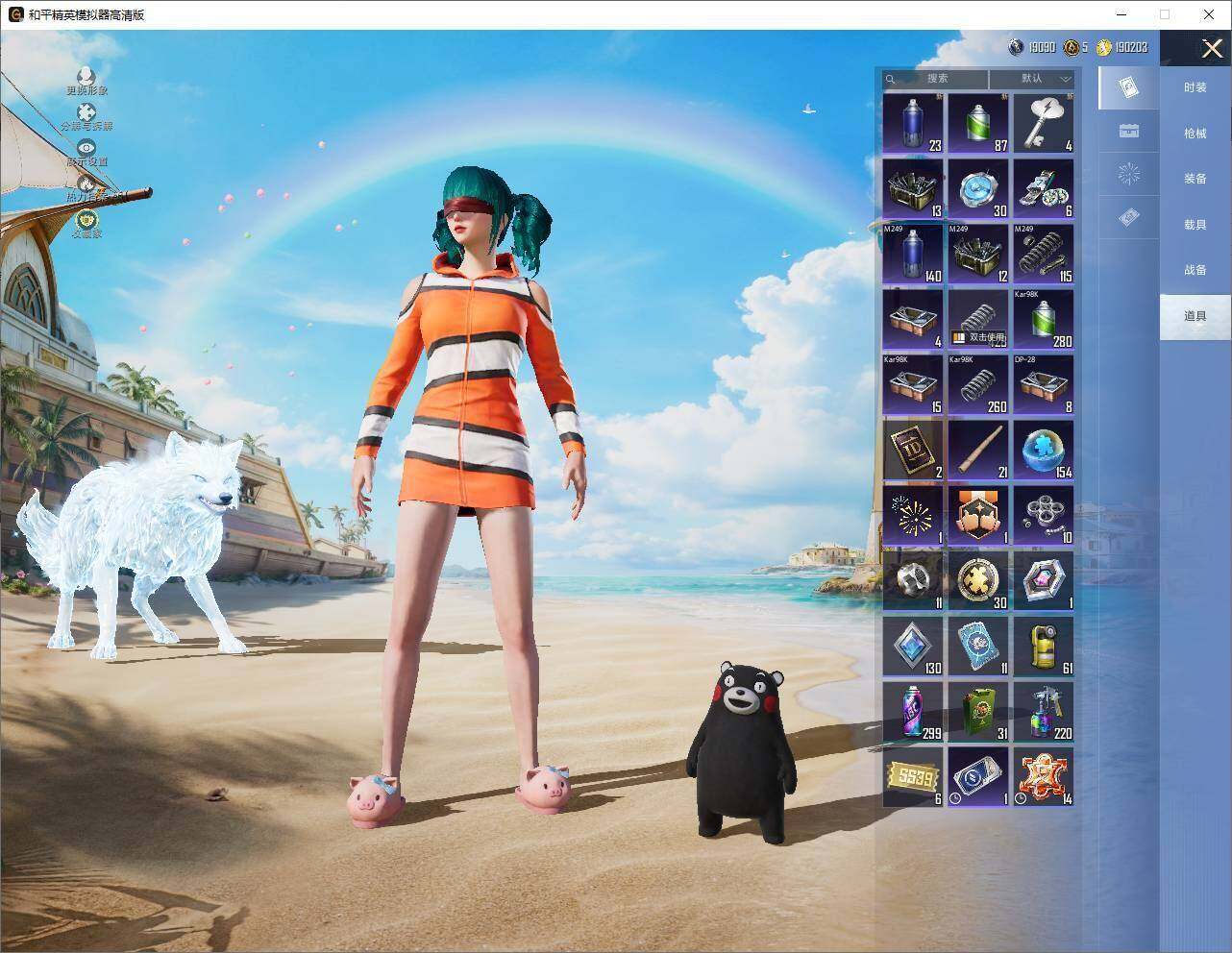The width and height of the screenshot is (1232, 953).
Task: Select the silver metal part with count 11
Action: (x=913, y=580)
